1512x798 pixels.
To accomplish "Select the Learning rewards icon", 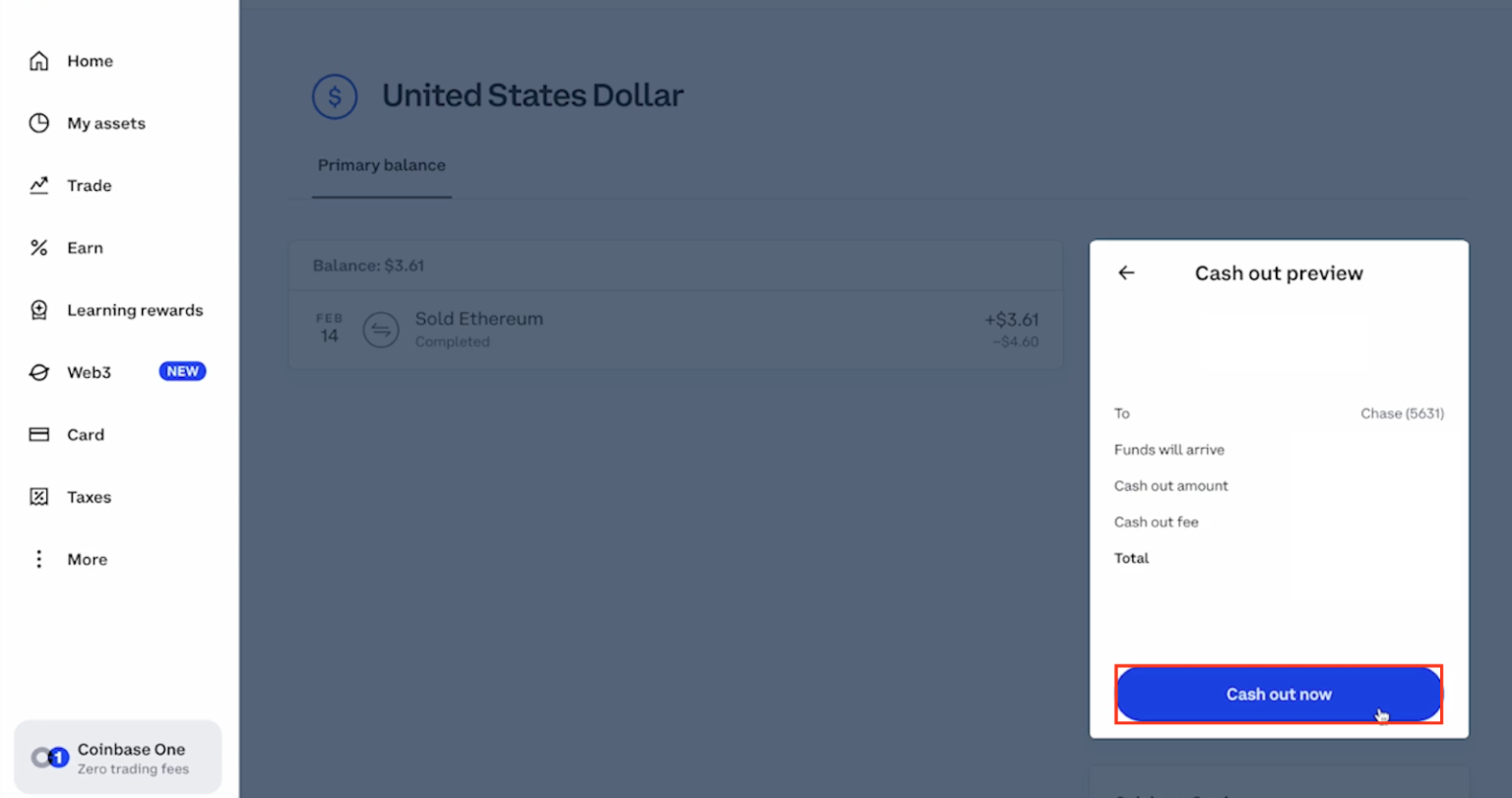I will click(x=38, y=309).
